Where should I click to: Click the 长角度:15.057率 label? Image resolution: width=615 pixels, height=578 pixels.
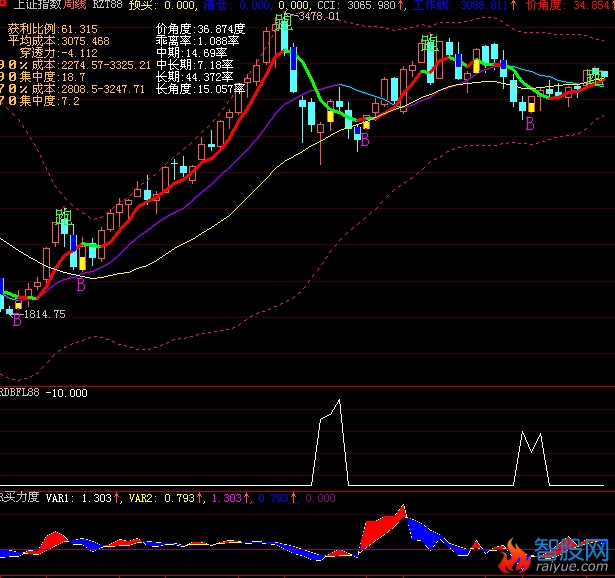point(200,89)
